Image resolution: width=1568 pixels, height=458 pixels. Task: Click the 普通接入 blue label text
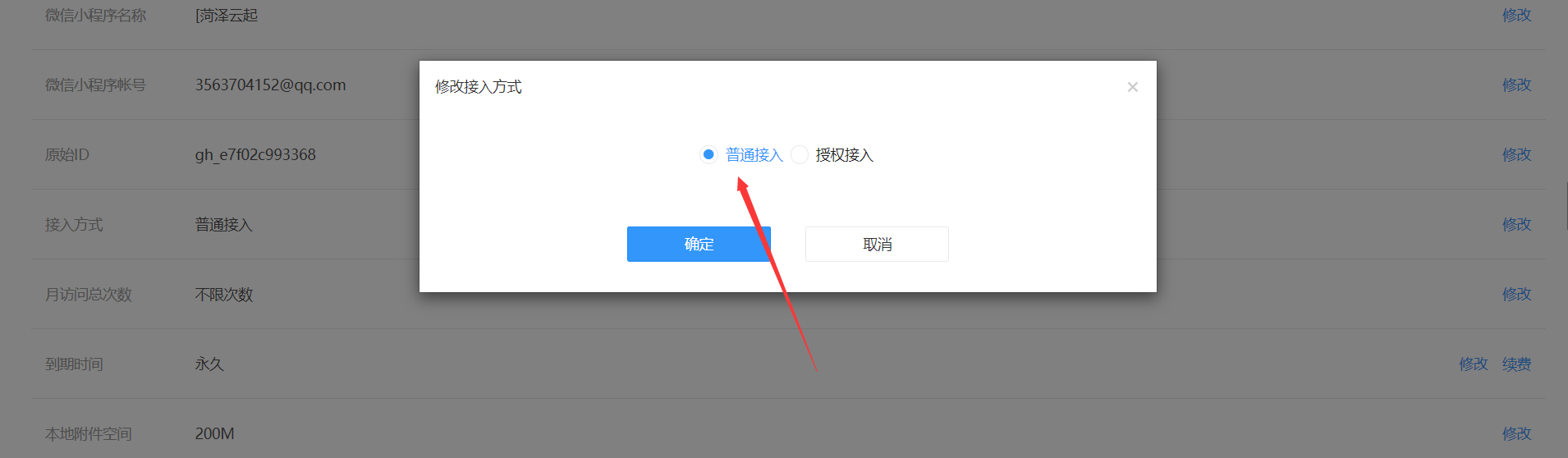click(x=754, y=155)
